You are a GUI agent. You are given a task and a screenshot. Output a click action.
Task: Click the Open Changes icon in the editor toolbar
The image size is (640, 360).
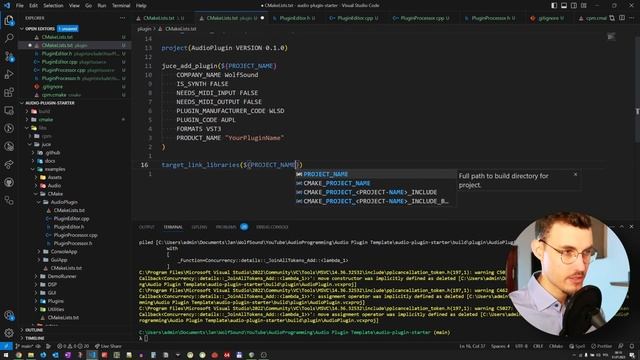pos(612,18)
